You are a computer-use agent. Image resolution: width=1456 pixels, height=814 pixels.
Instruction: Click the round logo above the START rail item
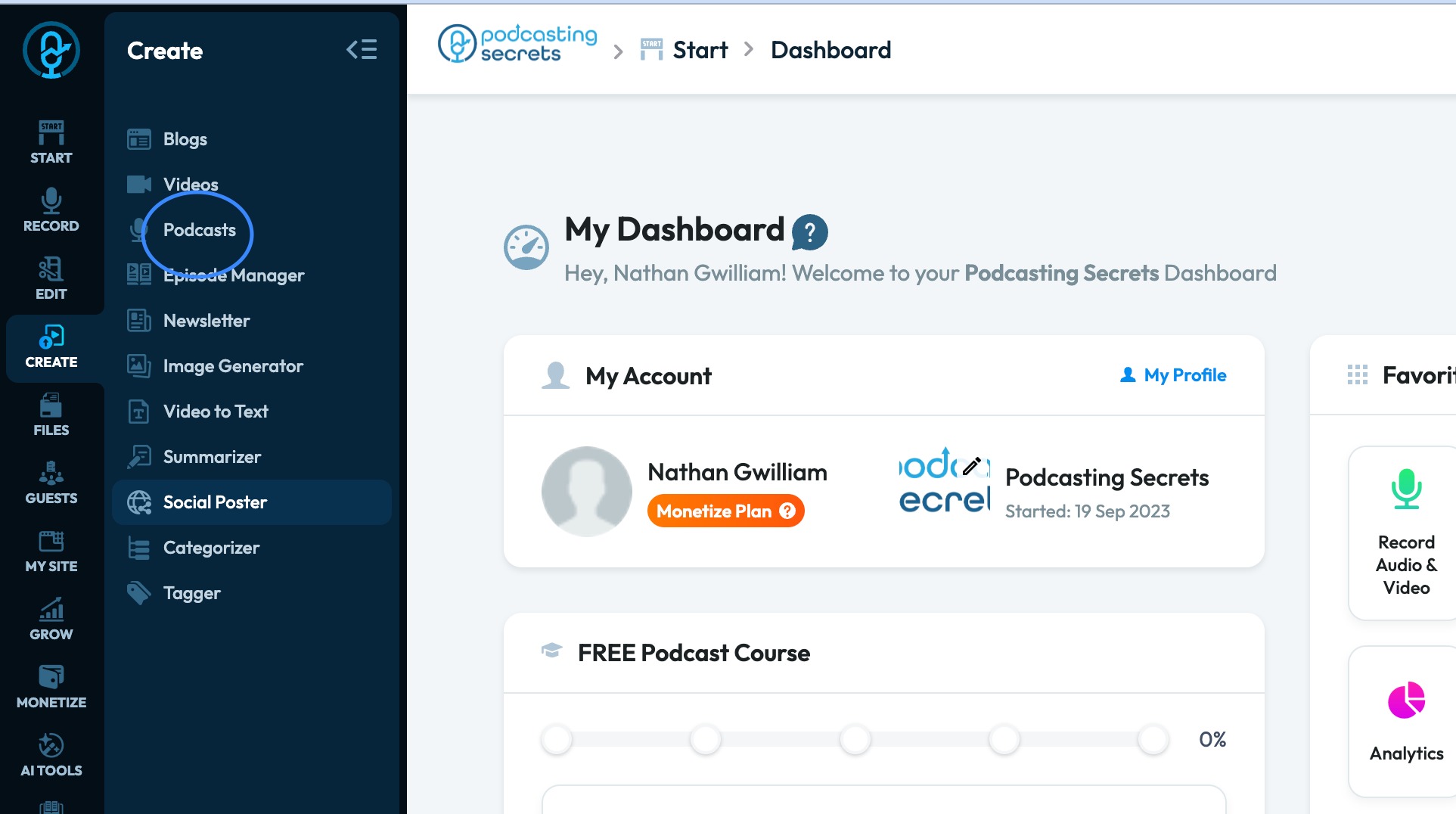[x=51, y=50]
